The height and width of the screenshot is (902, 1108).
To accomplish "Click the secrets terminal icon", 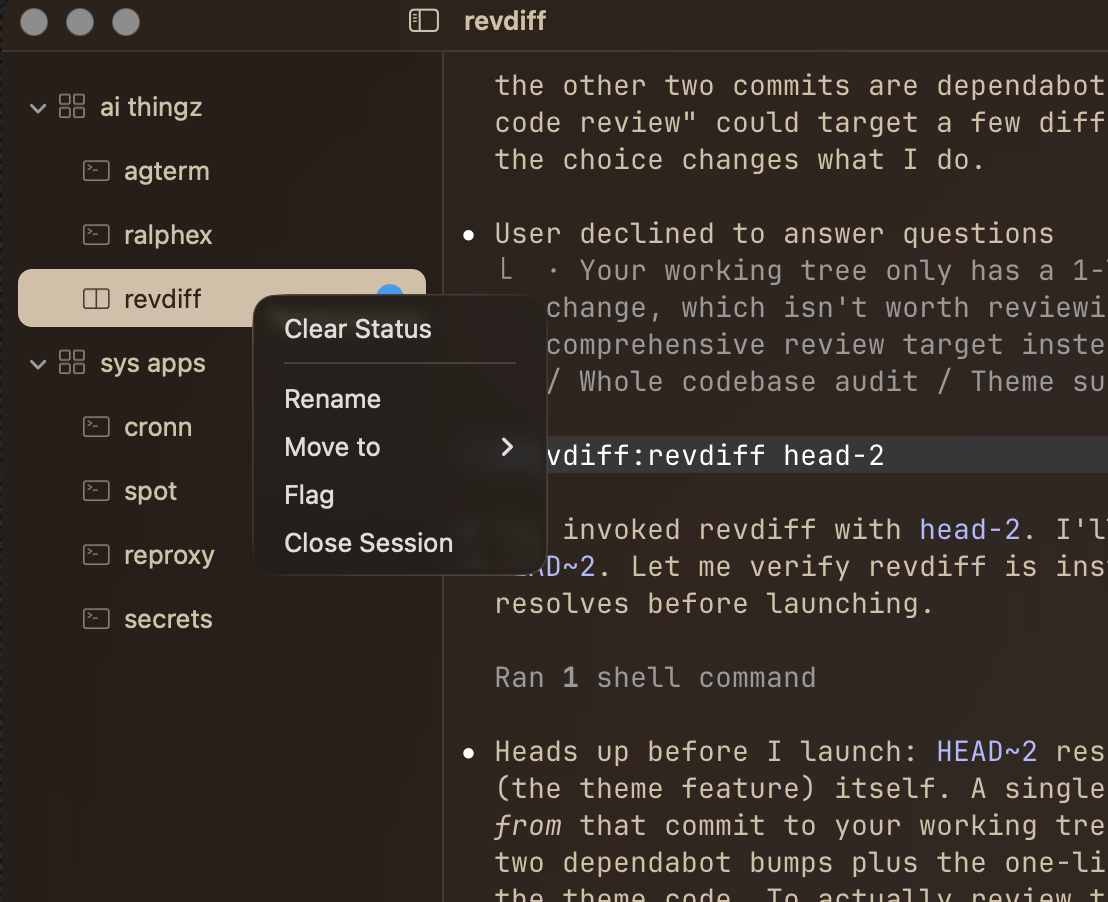I will pos(96,619).
